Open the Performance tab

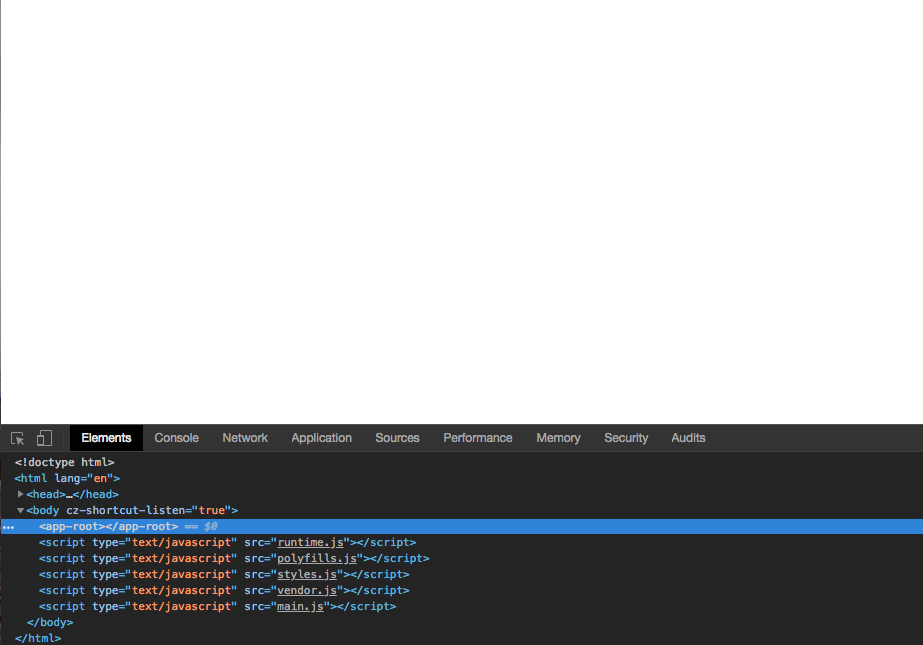477,438
